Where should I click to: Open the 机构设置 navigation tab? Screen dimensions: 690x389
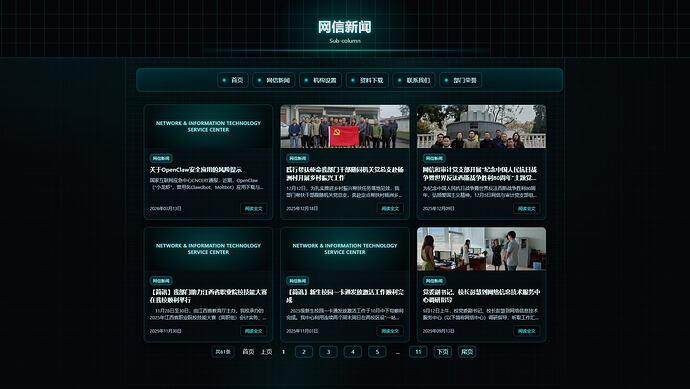coord(320,80)
